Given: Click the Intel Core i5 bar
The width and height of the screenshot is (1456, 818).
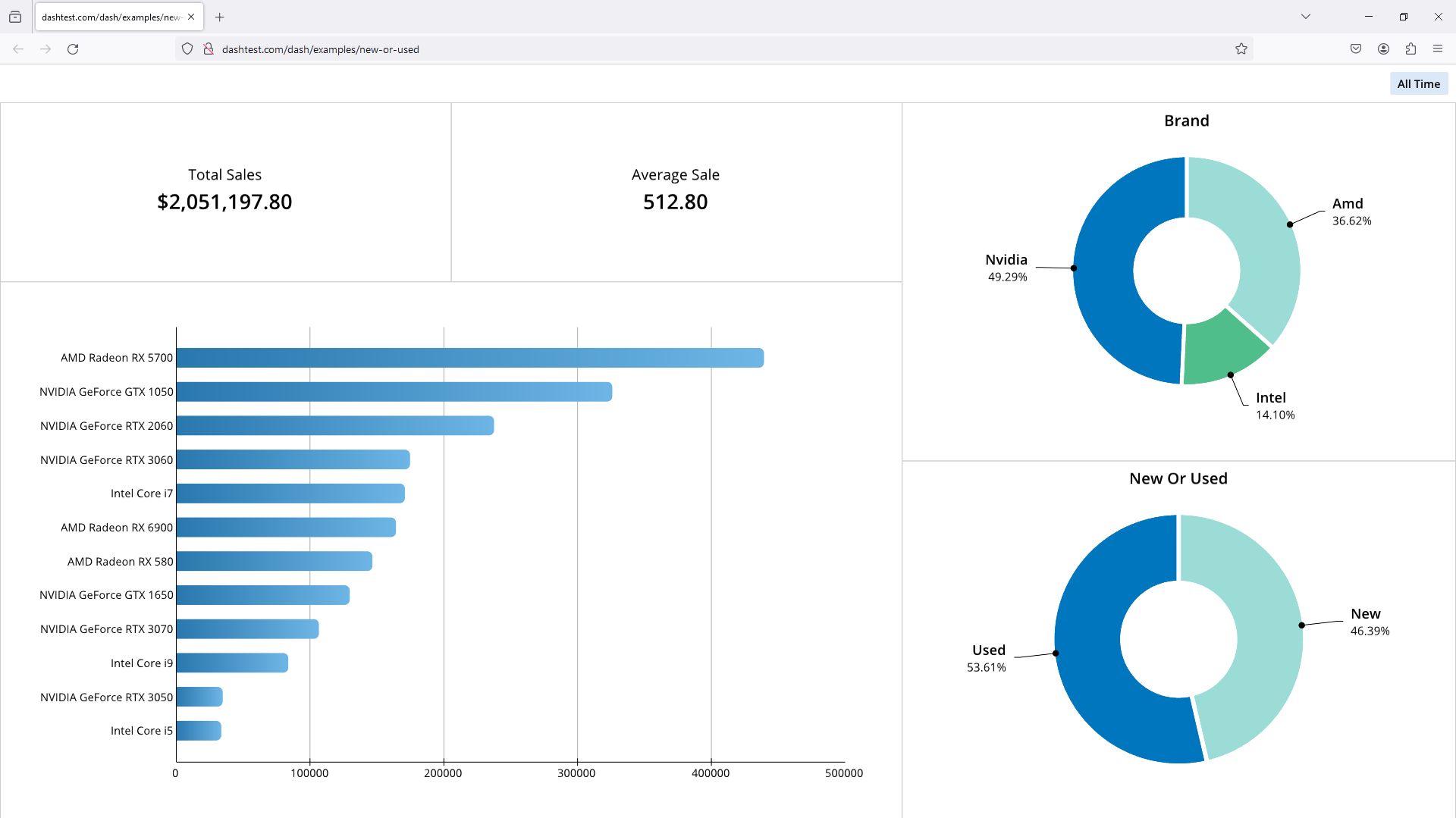Looking at the screenshot, I should [x=199, y=731].
